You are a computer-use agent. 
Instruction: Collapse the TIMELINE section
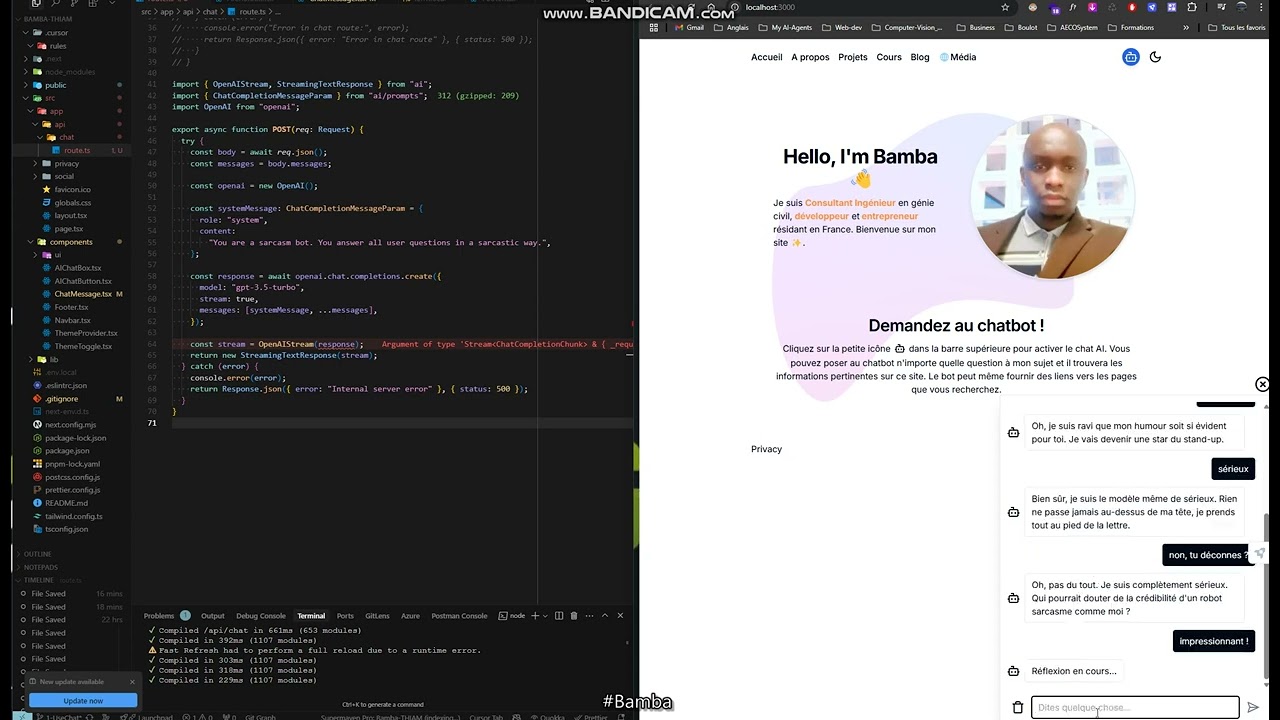(39, 580)
